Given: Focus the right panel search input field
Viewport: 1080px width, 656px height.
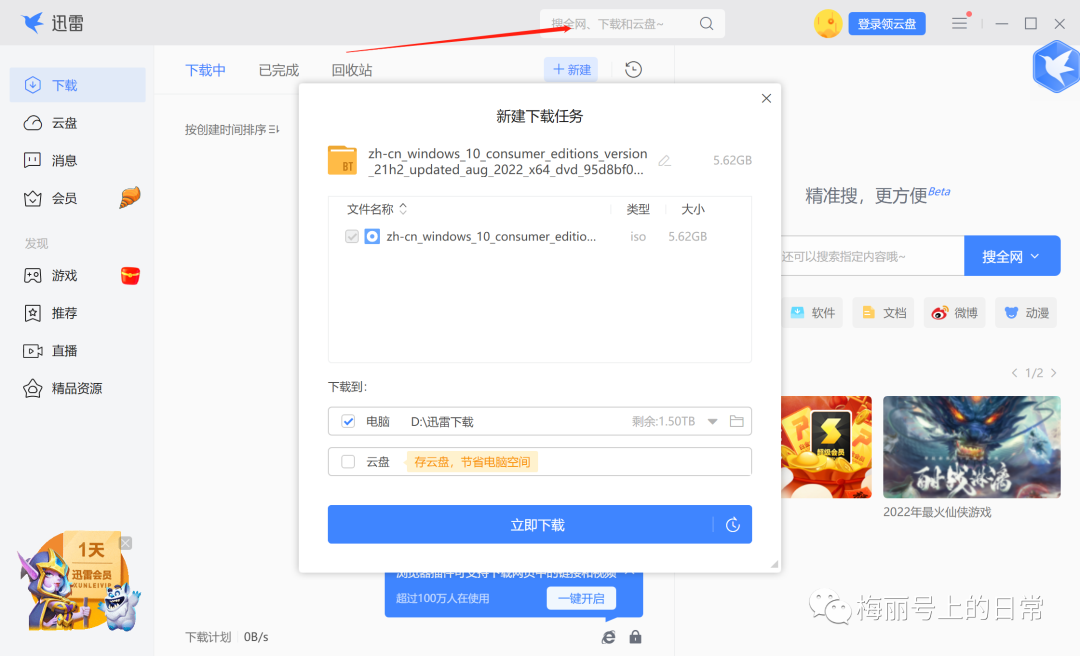Looking at the screenshot, I should pyautogui.click(x=872, y=256).
